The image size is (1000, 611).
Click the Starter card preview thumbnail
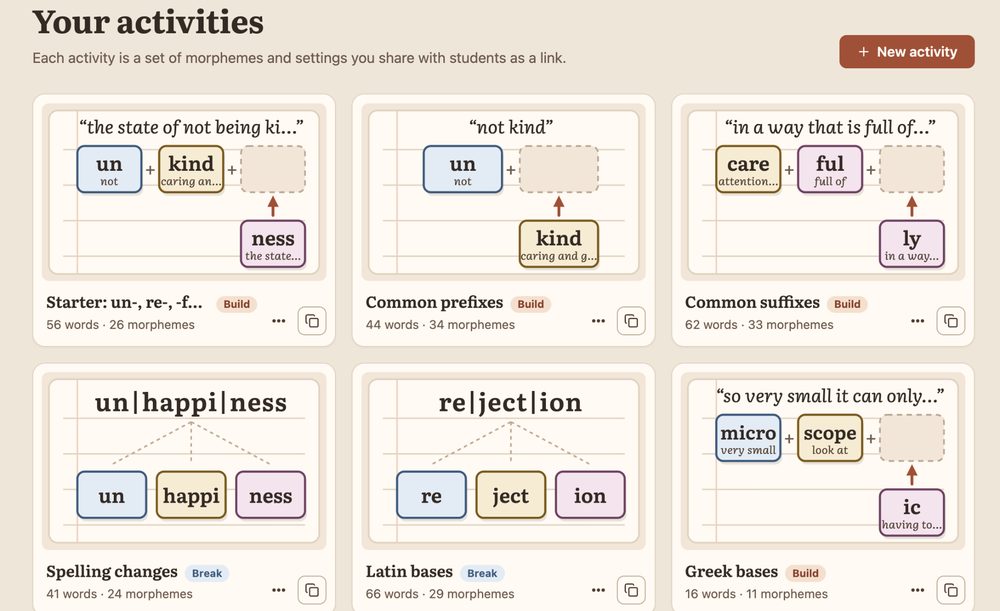tap(184, 192)
